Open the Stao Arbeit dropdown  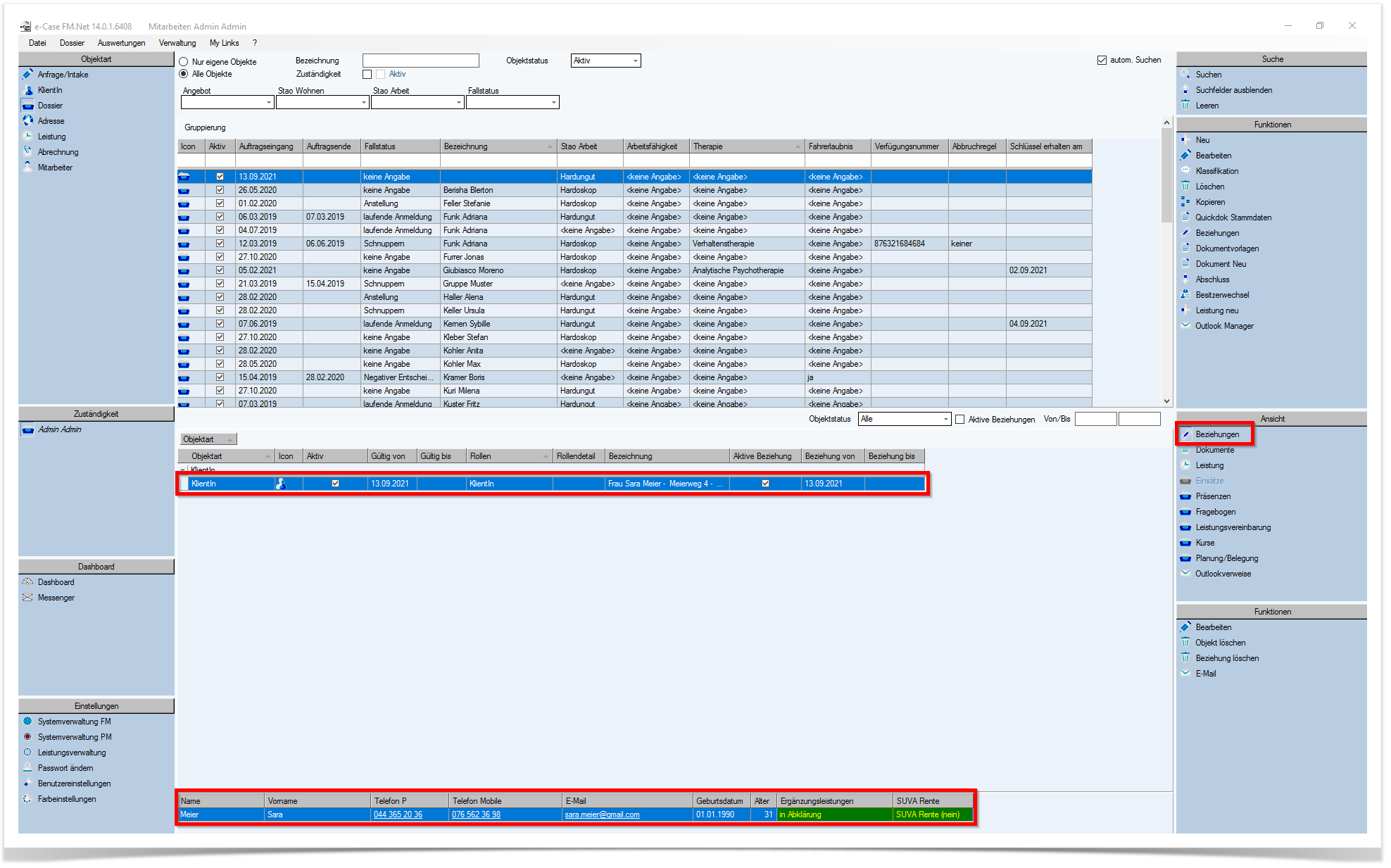point(458,103)
